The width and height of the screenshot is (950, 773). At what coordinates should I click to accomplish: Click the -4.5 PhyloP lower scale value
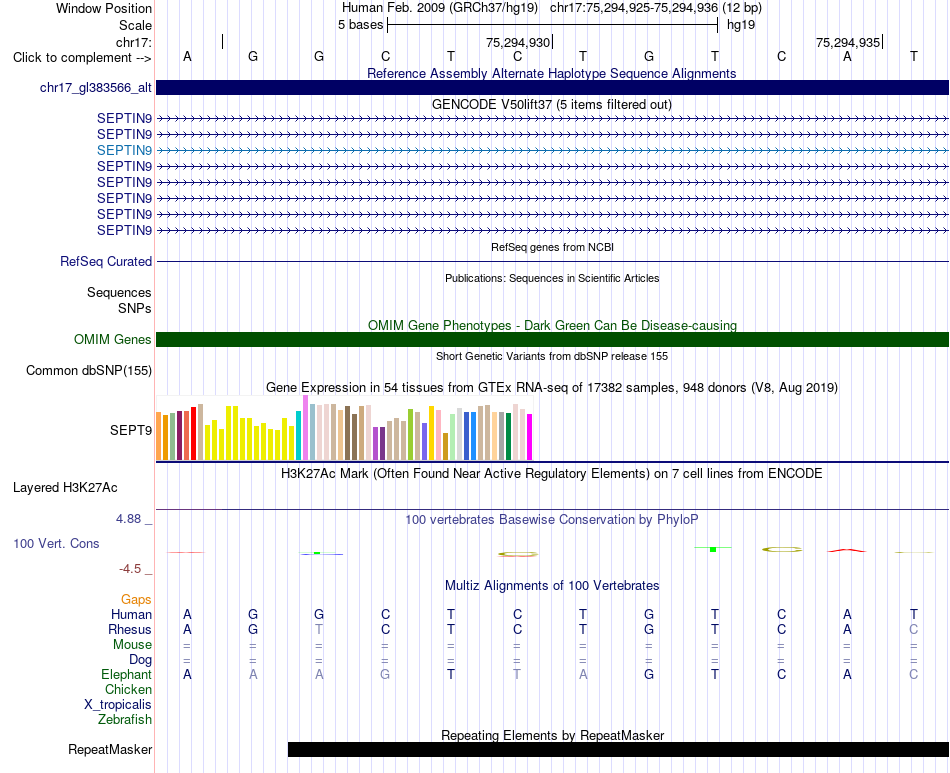tap(130, 568)
